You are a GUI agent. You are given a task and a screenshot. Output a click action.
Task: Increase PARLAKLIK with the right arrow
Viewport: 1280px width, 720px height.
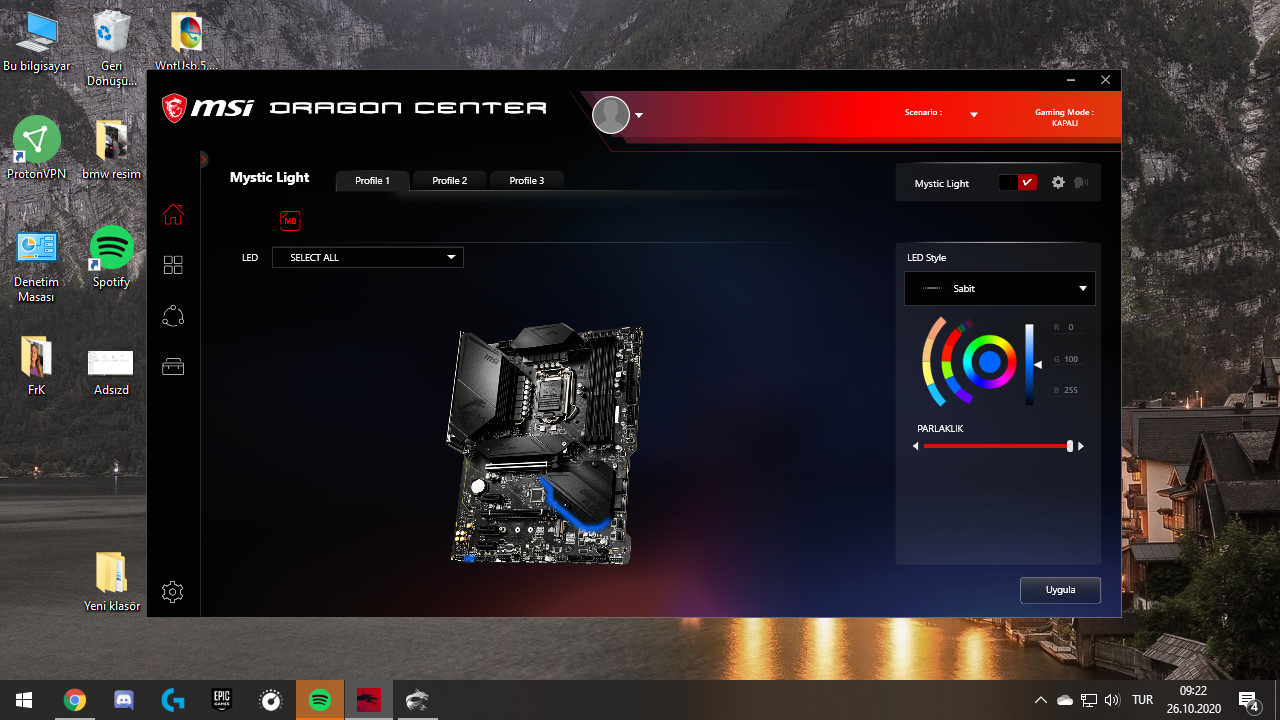(1081, 447)
